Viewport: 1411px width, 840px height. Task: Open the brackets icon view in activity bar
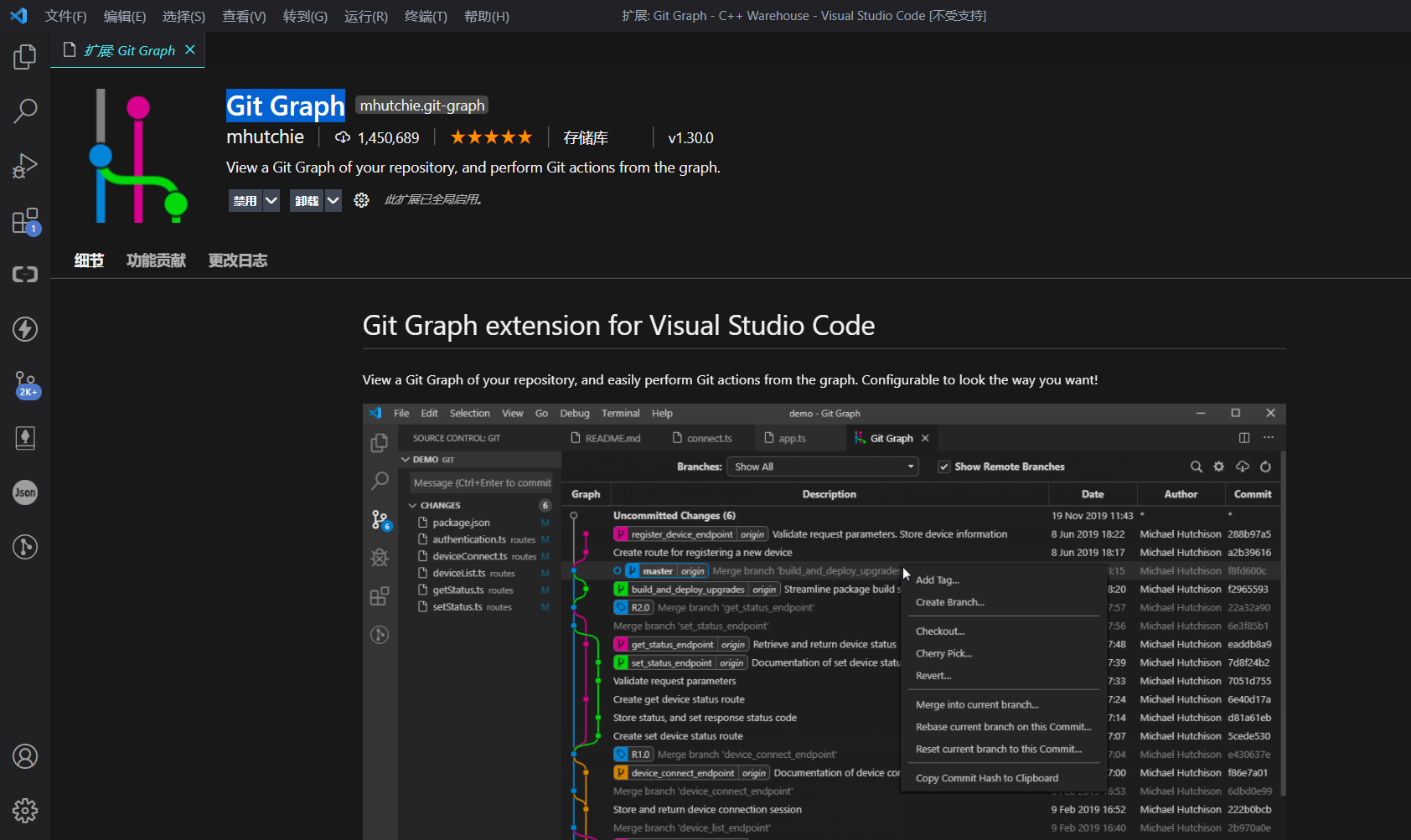point(25,275)
